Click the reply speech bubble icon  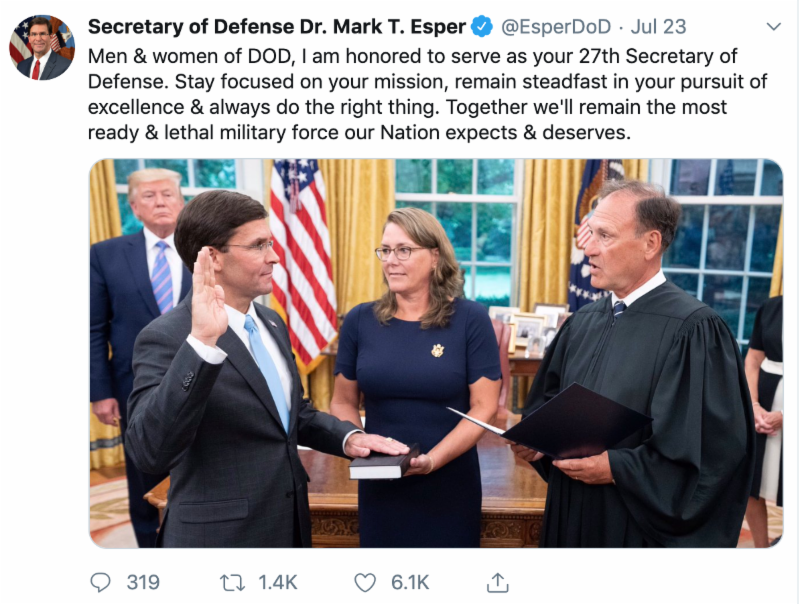100,582
